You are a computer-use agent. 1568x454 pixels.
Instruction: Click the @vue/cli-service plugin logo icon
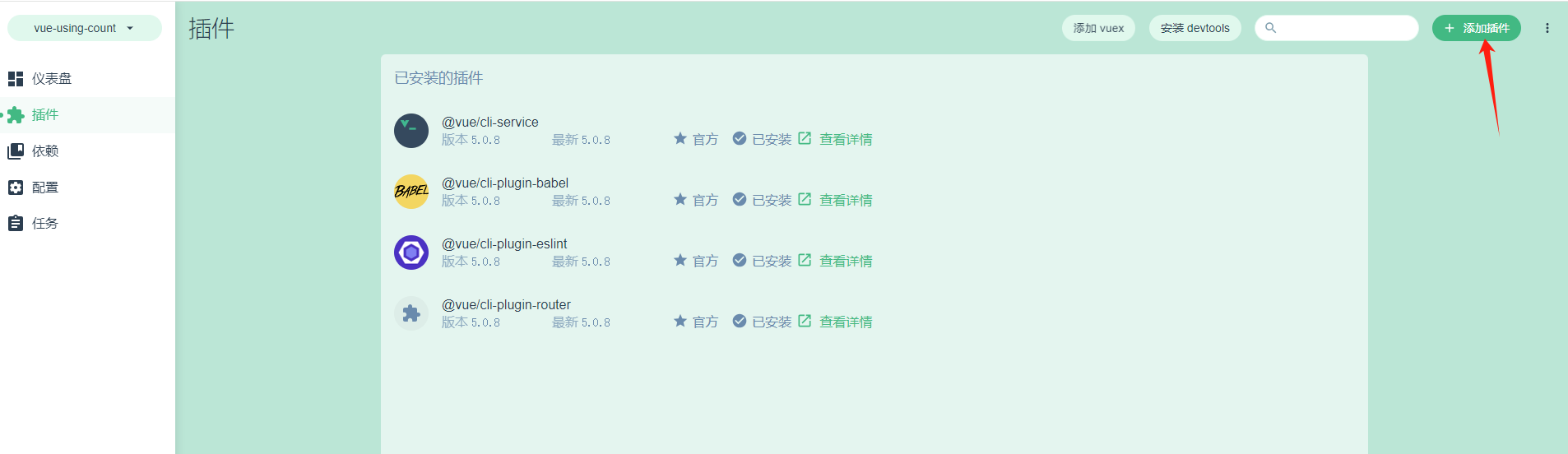(411, 131)
